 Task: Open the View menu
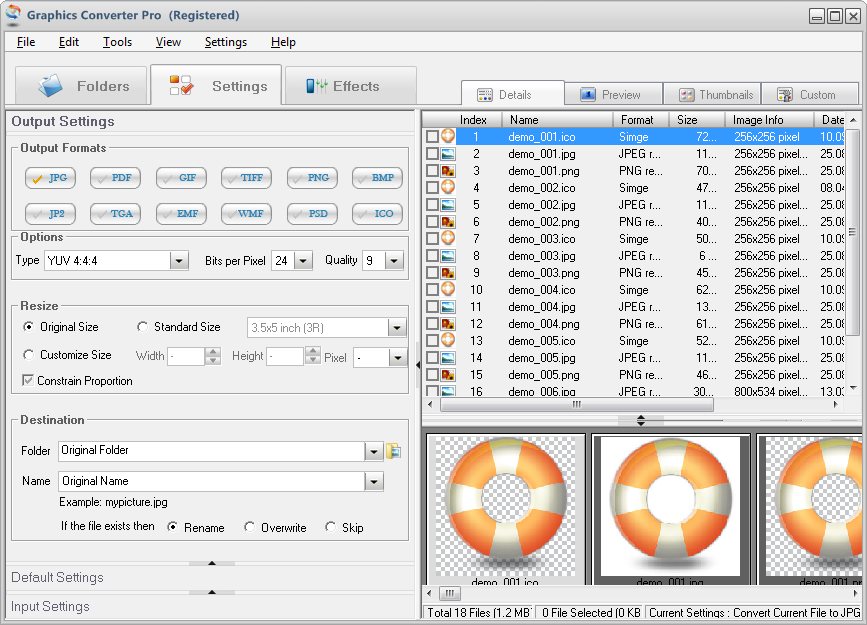[168, 42]
